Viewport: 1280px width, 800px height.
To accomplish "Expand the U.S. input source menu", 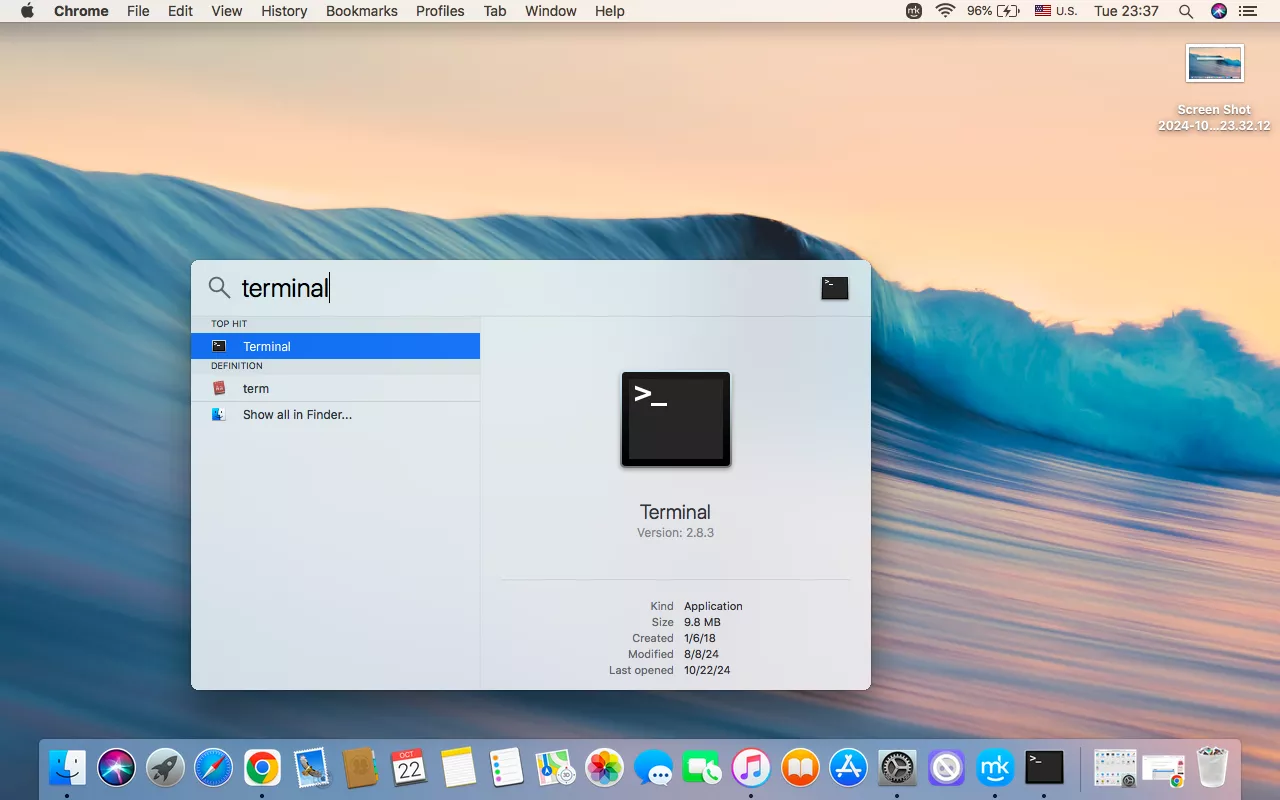I will [1056, 11].
